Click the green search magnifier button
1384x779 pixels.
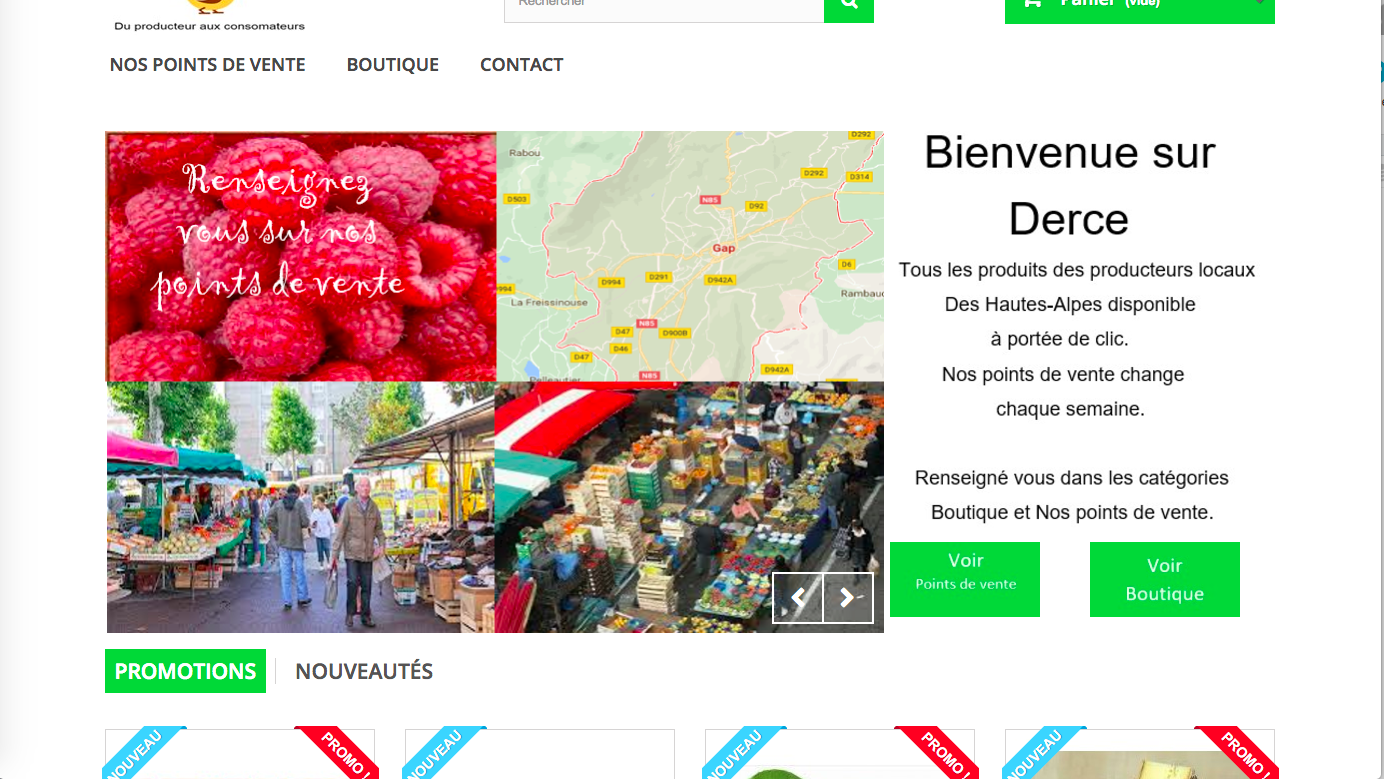[849, 8]
